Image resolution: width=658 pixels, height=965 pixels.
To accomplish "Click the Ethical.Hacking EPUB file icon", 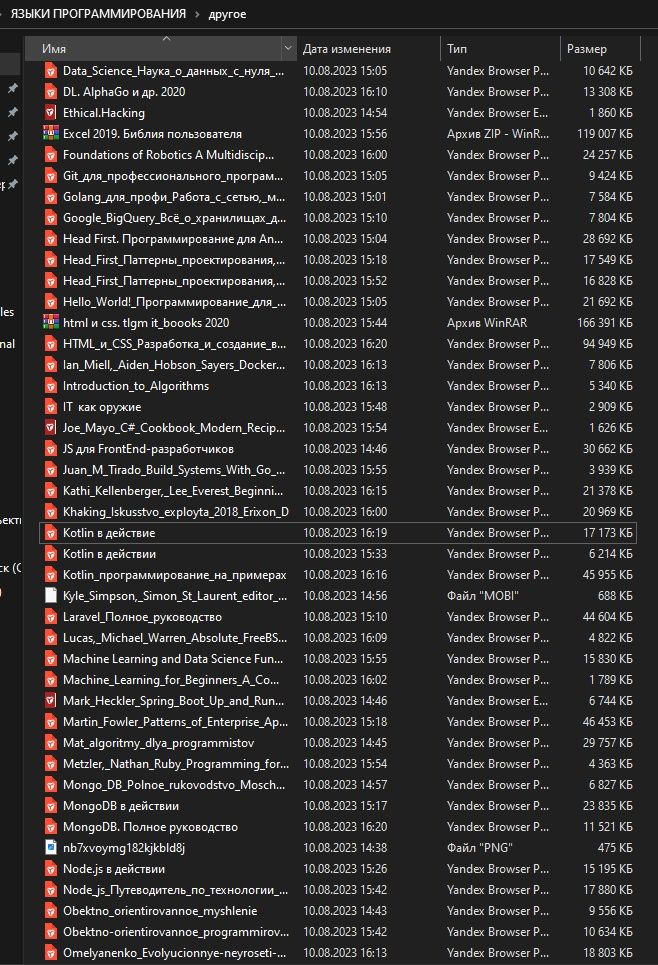I will coord(50,113).
